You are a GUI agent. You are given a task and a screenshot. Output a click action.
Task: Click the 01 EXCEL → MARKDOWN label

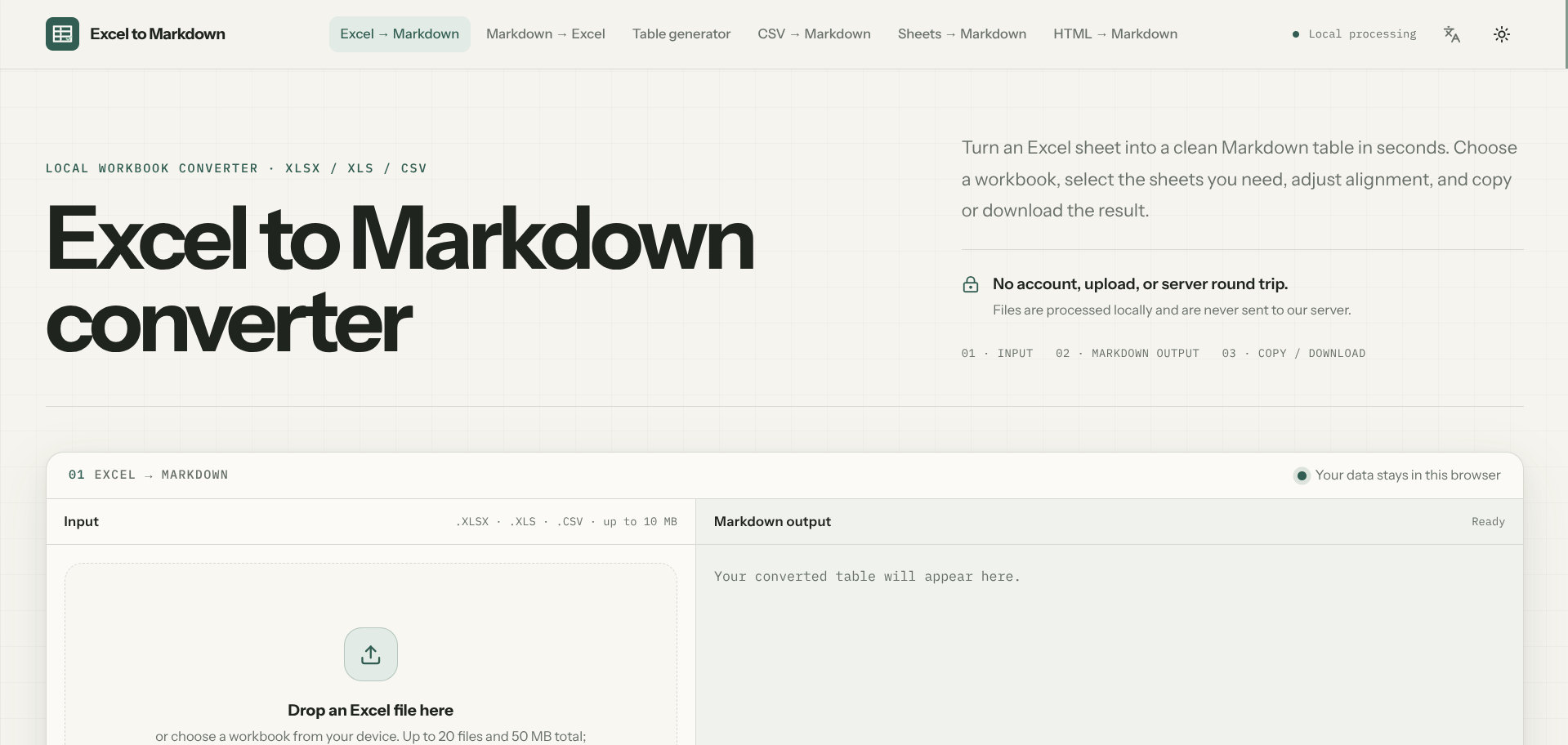149,475
